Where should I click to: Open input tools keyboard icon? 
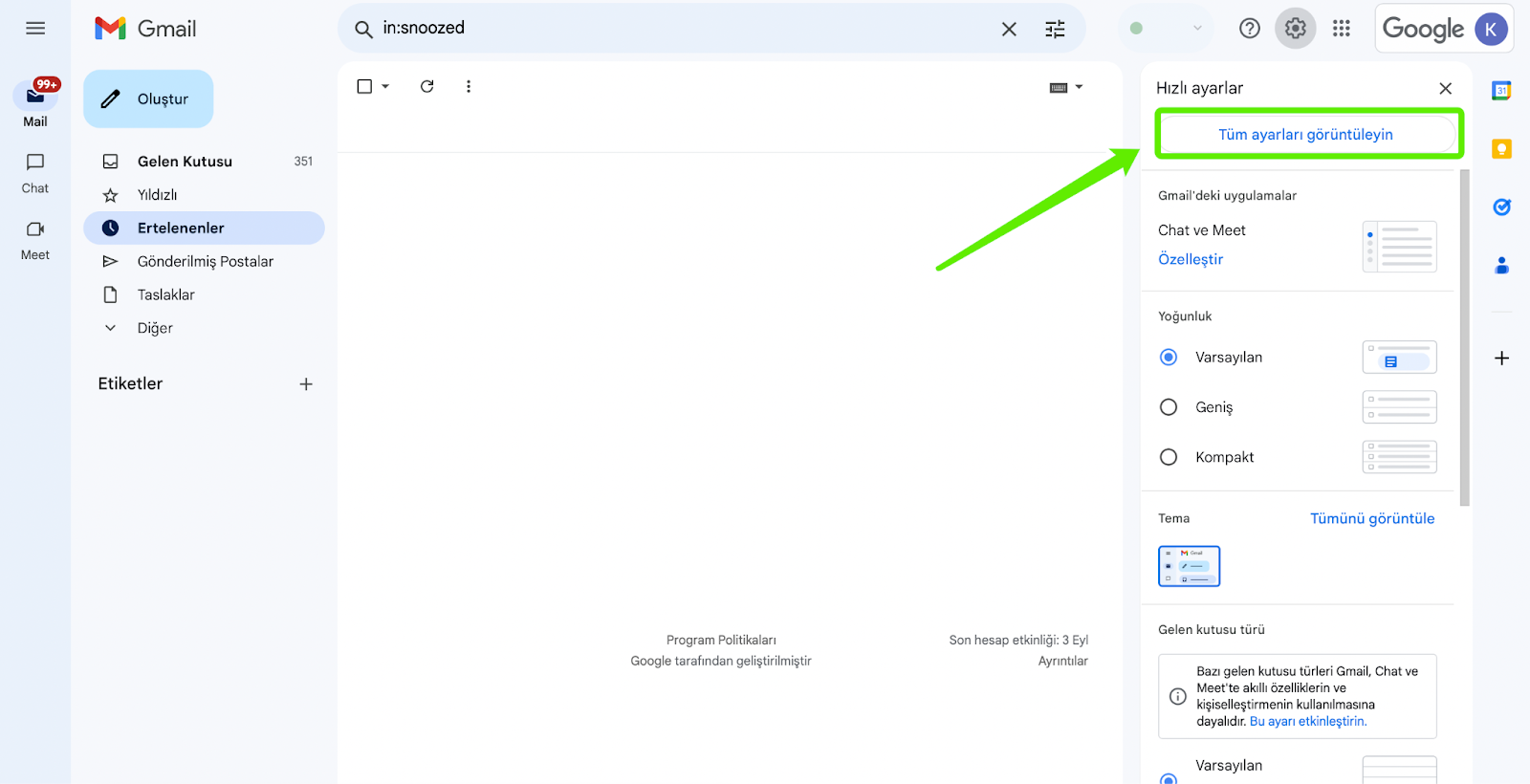pyautogui.click(x=1059, y=87)
